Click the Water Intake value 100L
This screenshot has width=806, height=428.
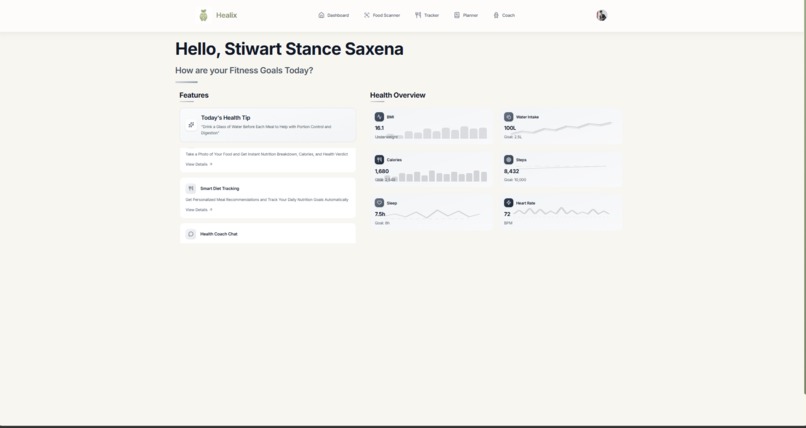[510, 128]
